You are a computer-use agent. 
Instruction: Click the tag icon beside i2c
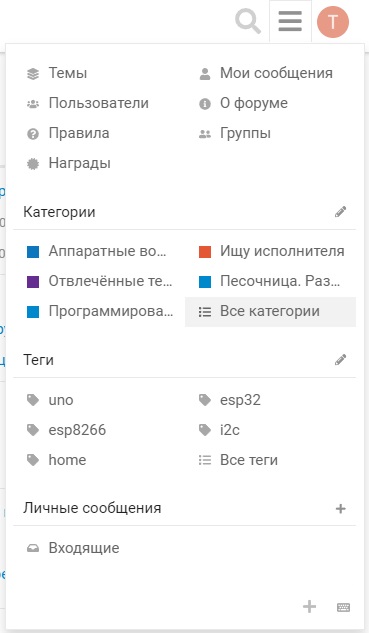tap(205, 430)
